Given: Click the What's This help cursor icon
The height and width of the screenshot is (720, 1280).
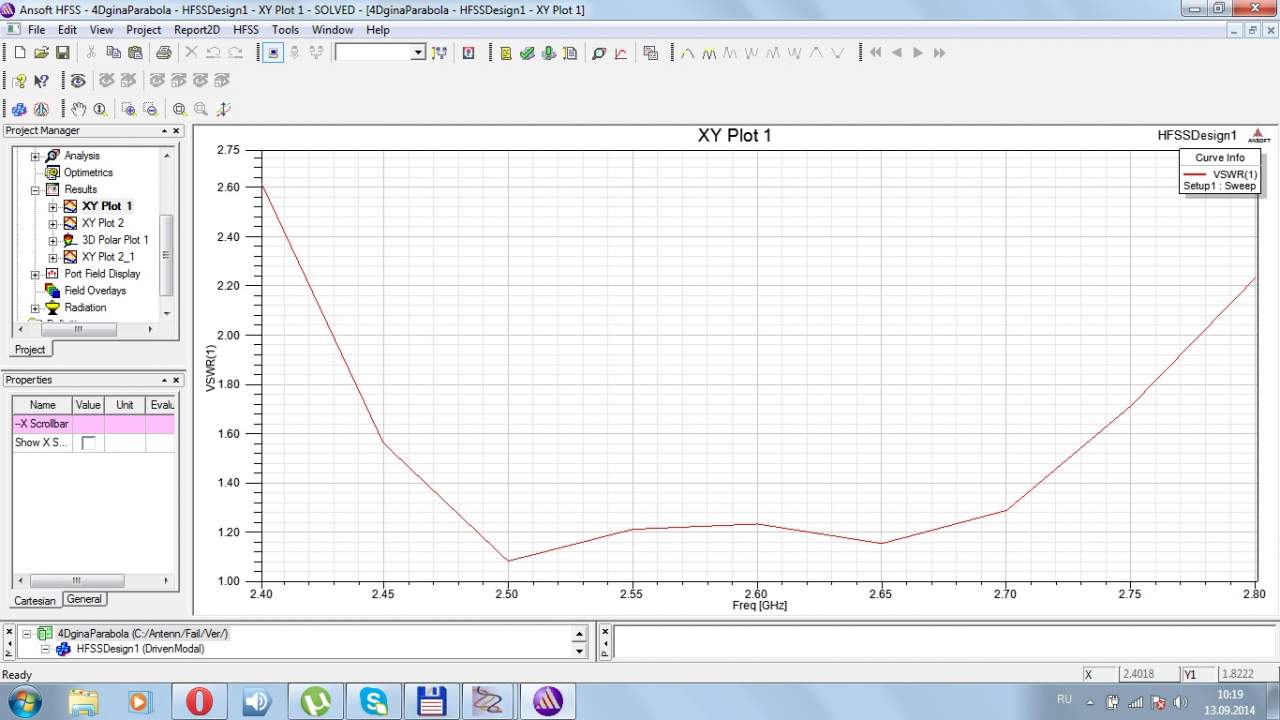Looking at the screenshot, I should [x=41, y=81].
